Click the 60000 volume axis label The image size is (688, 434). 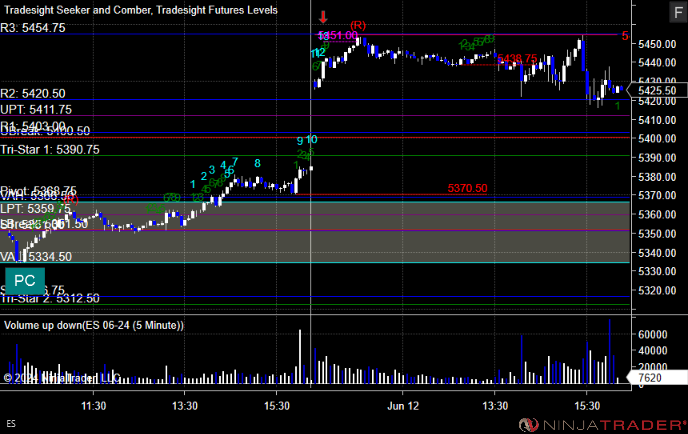click(652, 334)
